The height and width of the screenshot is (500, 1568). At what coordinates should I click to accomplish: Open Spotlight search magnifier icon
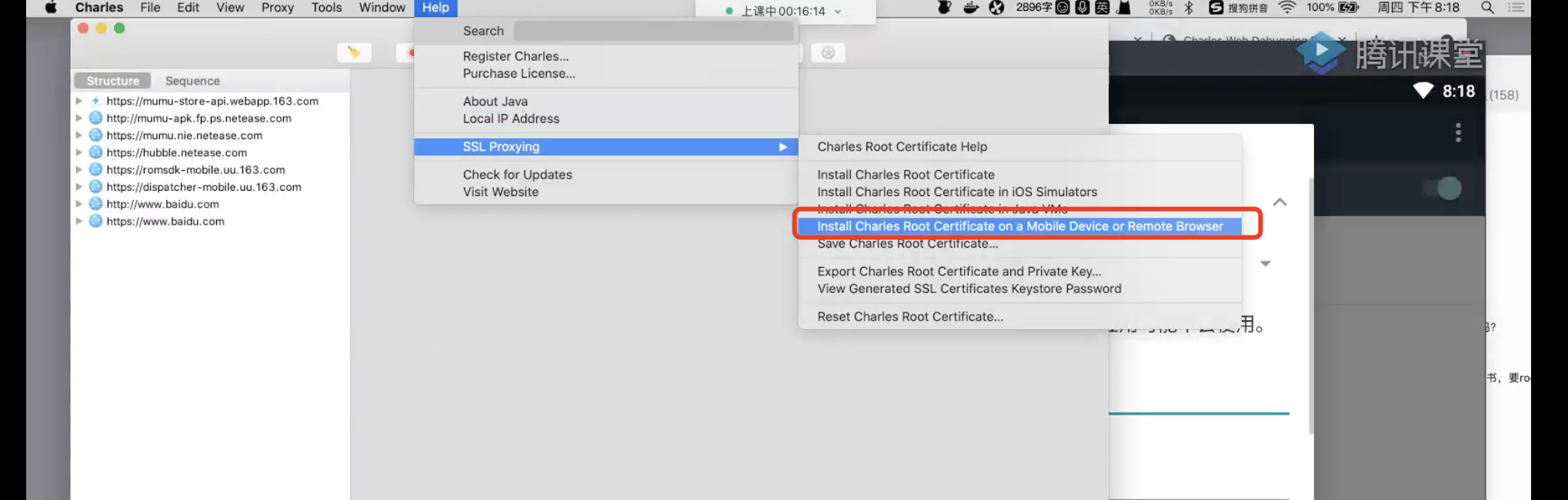coord(1487,8)
